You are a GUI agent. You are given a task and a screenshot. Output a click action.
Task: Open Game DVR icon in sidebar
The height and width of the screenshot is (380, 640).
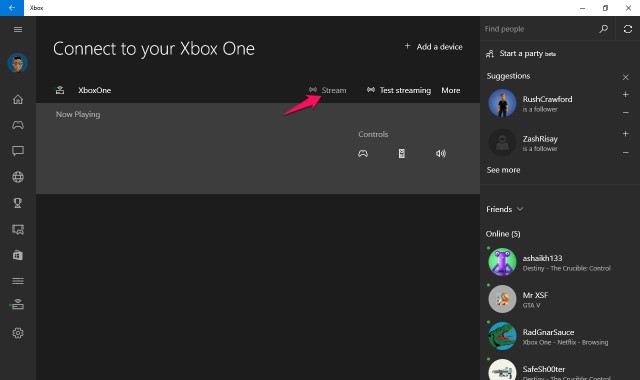click(x=18, y=229)
